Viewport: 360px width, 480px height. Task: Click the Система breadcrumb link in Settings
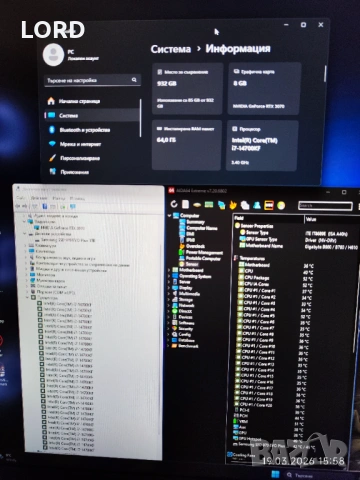[x=171, y=49]
